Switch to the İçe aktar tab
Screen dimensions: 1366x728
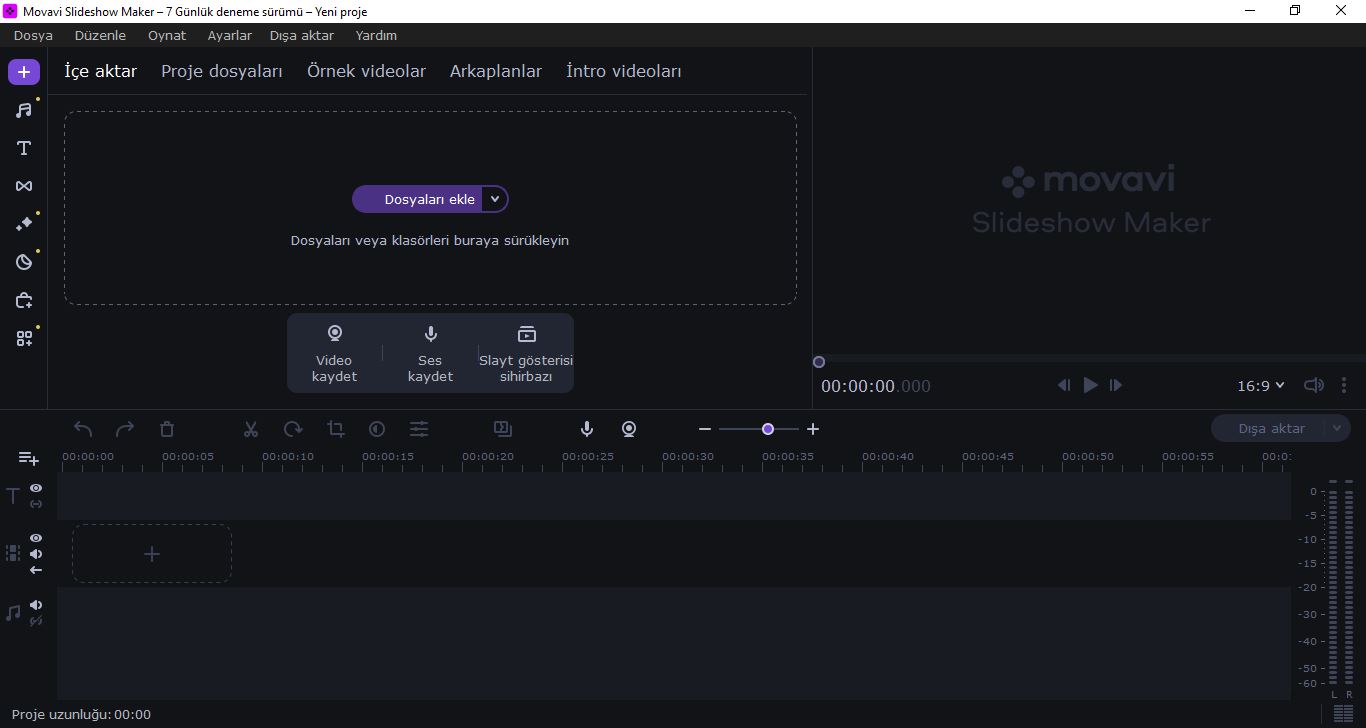tap(100, 71)
